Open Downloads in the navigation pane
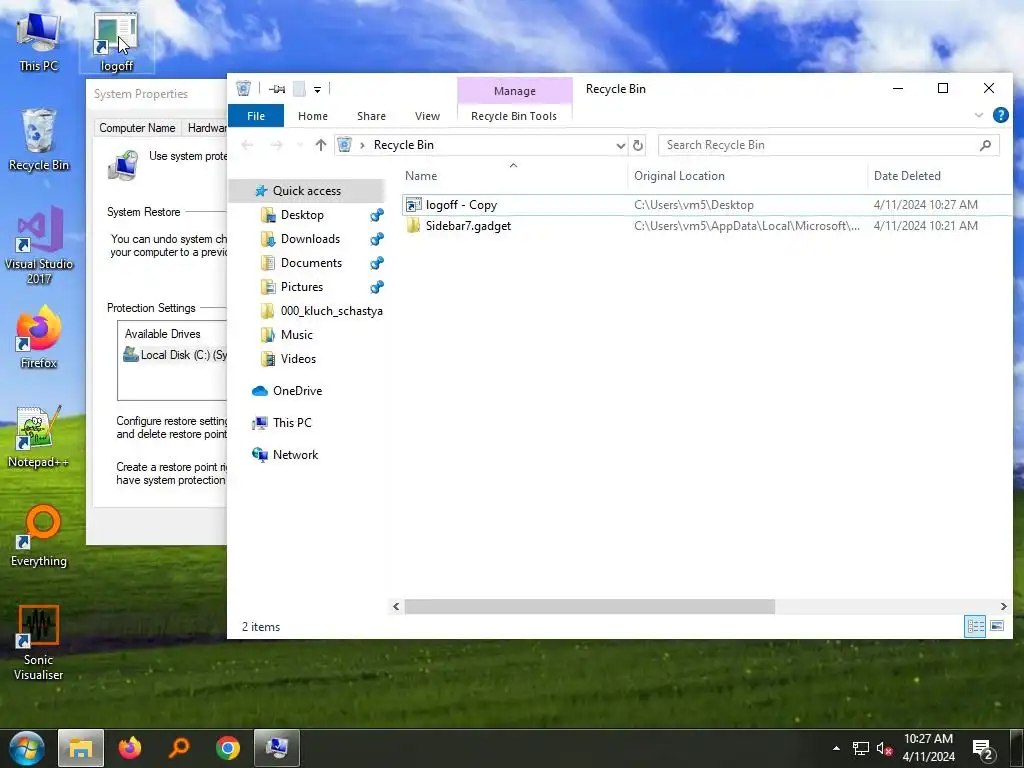 click(310, 239)
